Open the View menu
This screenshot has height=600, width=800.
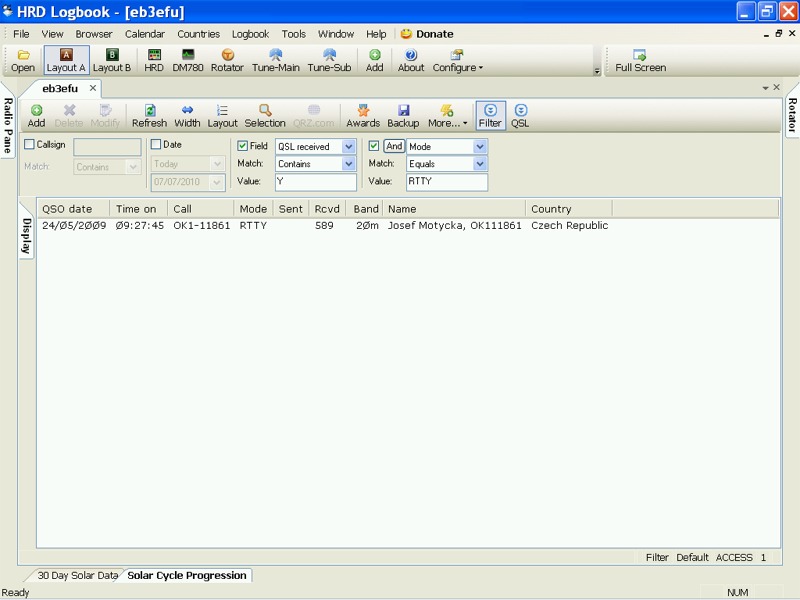[x=53, y=34]
